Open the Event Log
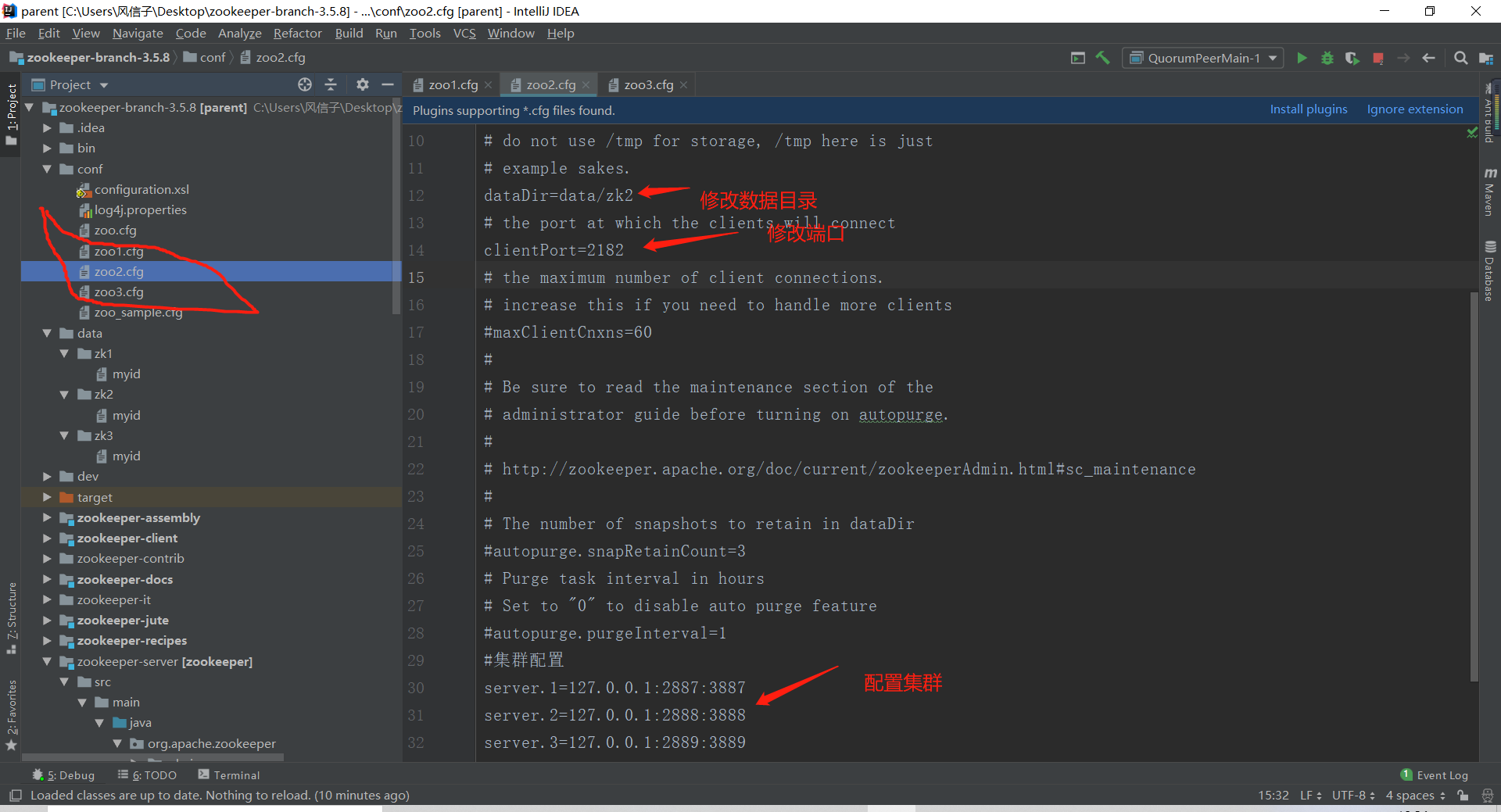1501x812 pixels. (1434, 775)
